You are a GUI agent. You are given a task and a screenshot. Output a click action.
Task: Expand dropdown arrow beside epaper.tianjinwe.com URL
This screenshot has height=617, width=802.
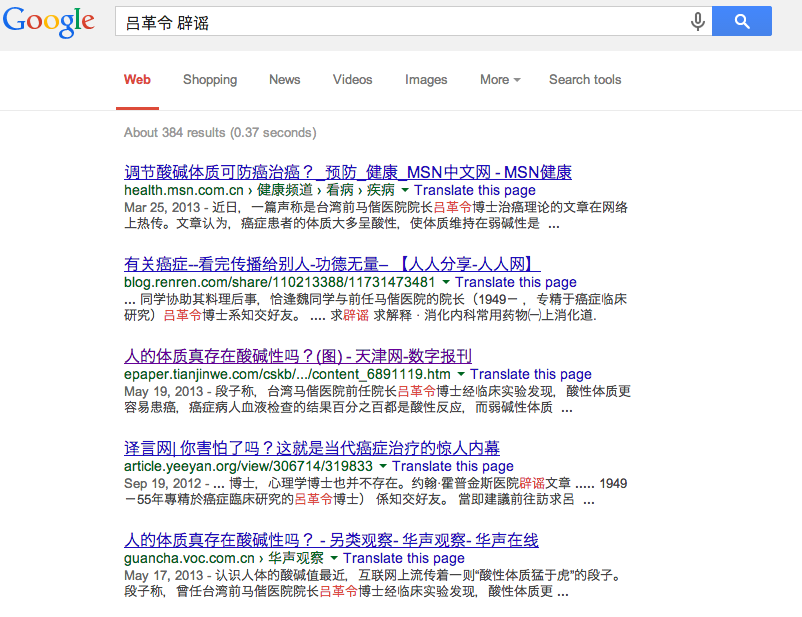click(461, 374)
